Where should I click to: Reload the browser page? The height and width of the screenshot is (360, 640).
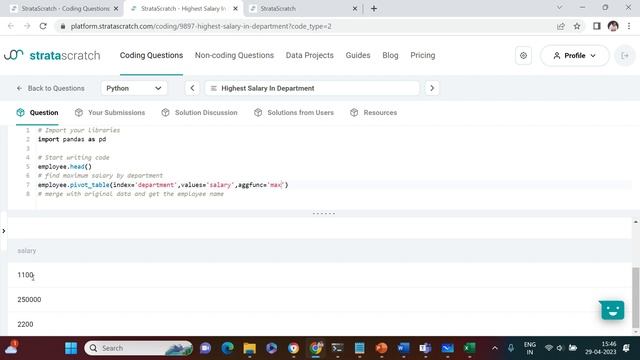click(43, 26)
